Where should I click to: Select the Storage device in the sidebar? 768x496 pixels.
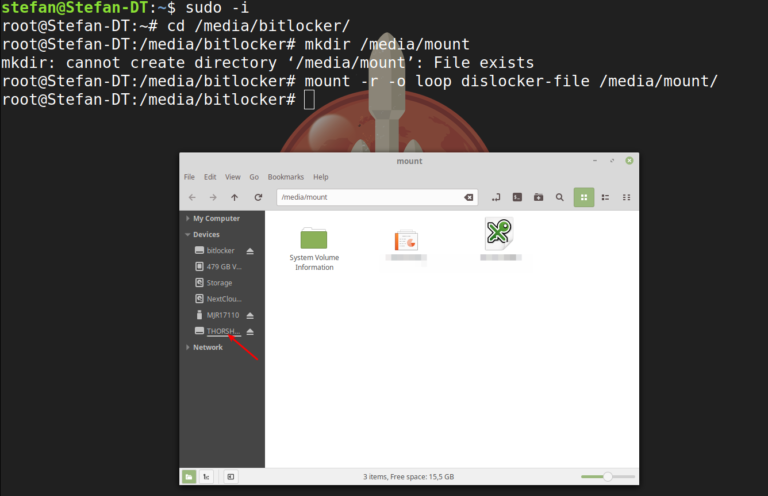point(219,283)
